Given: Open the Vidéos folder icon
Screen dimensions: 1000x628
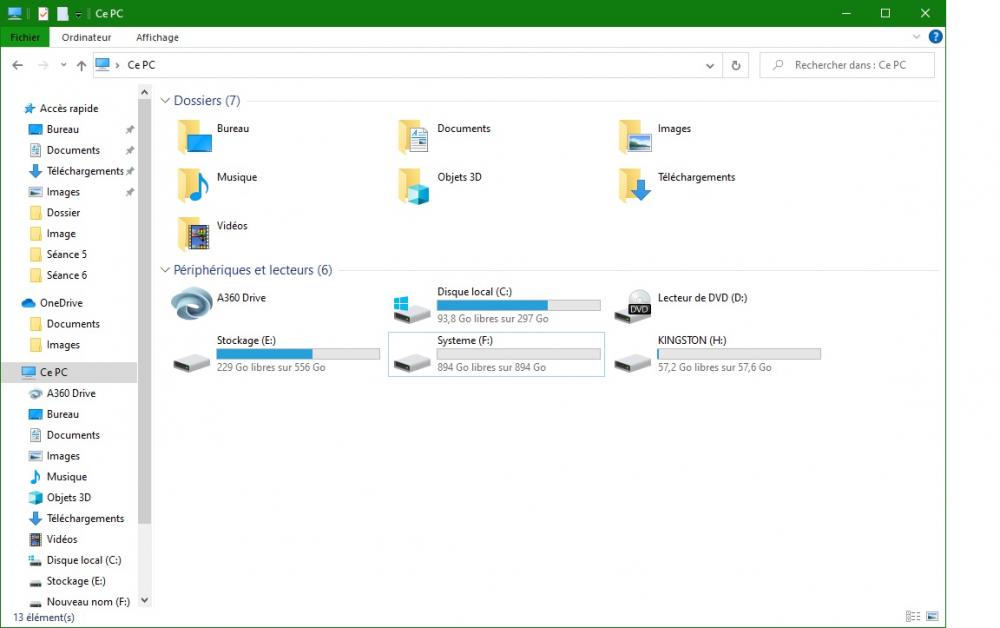Looking at the screenshot, I should [193, 234].
